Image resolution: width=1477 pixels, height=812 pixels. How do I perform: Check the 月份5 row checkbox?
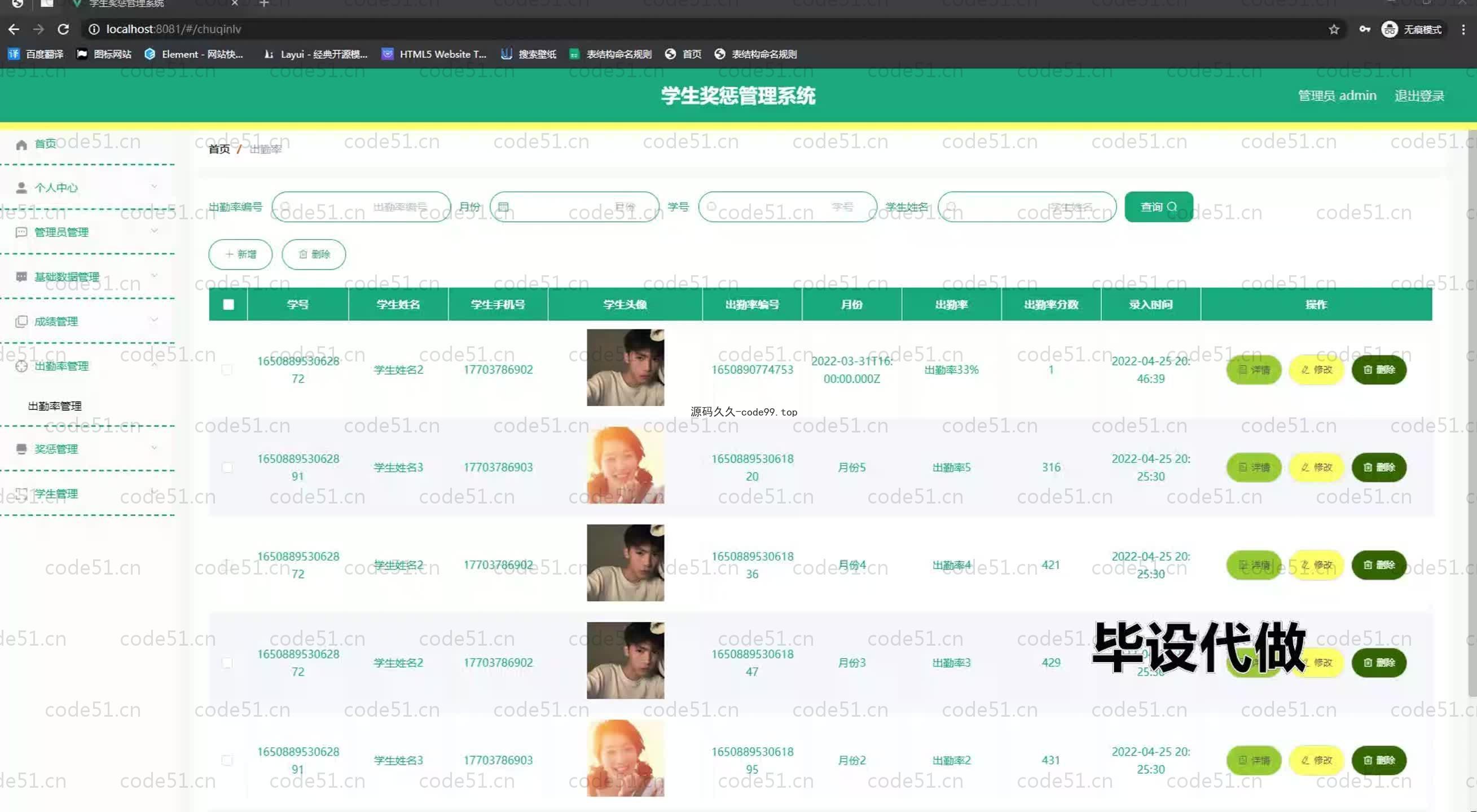coord(227,467)
